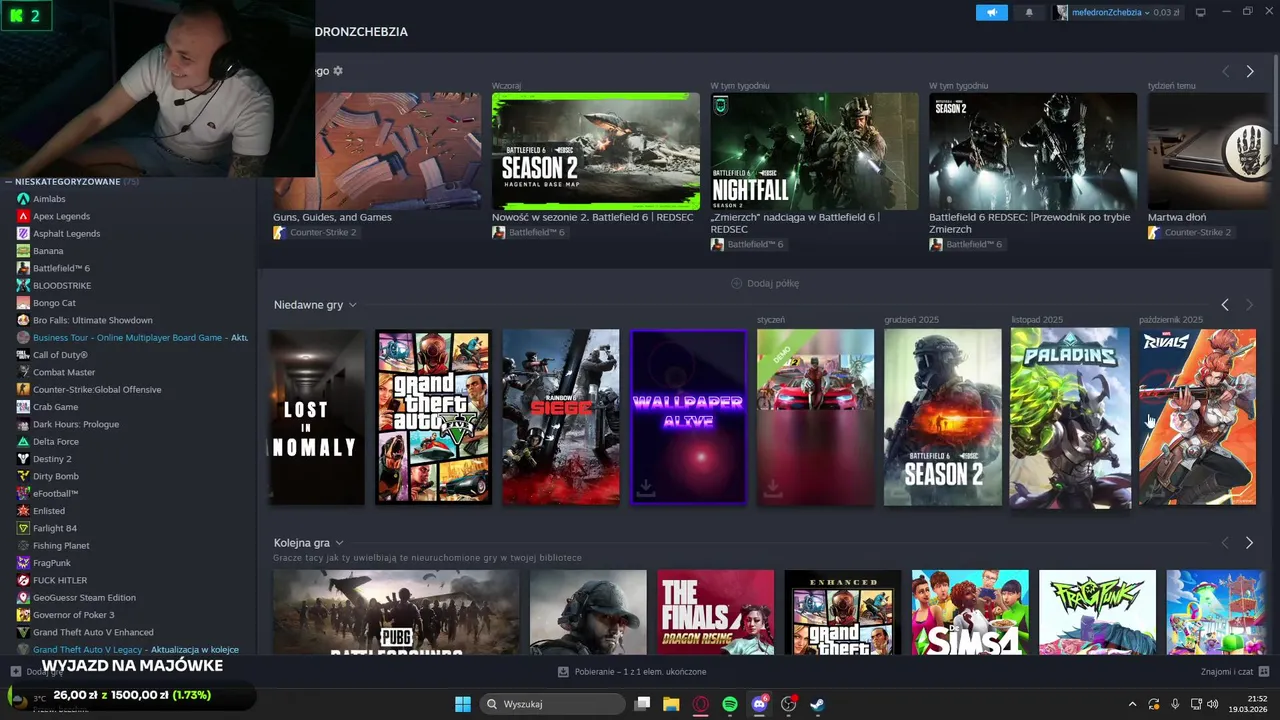Show next What's New items arrow

(1249, 71)
